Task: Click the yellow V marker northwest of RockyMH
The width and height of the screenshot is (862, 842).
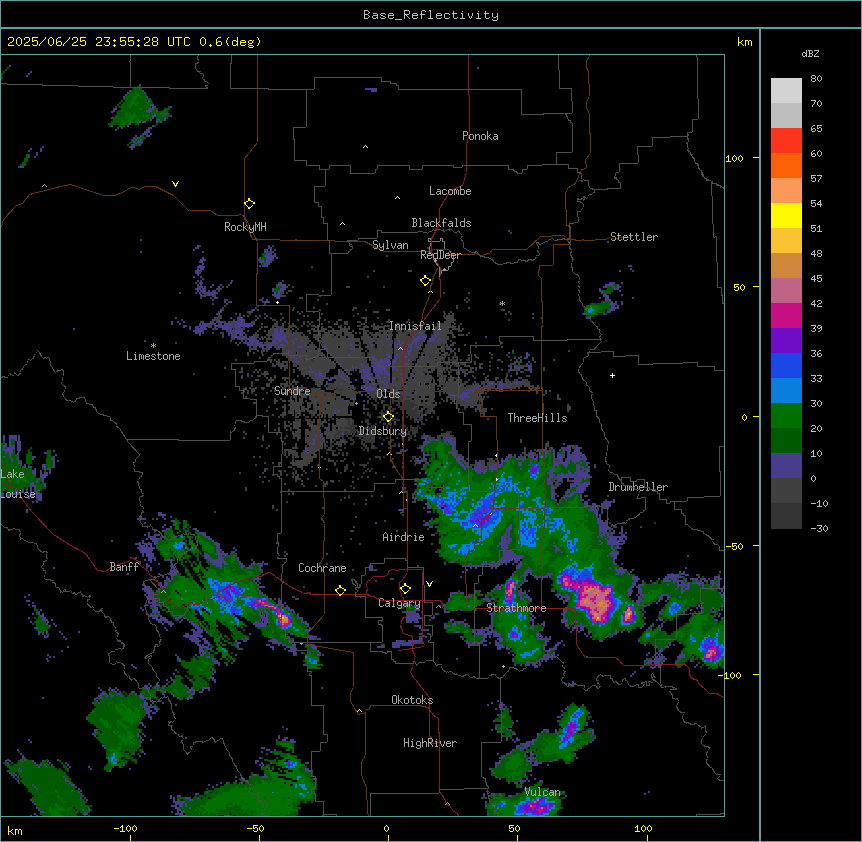Action: click(x=175, y=184)
